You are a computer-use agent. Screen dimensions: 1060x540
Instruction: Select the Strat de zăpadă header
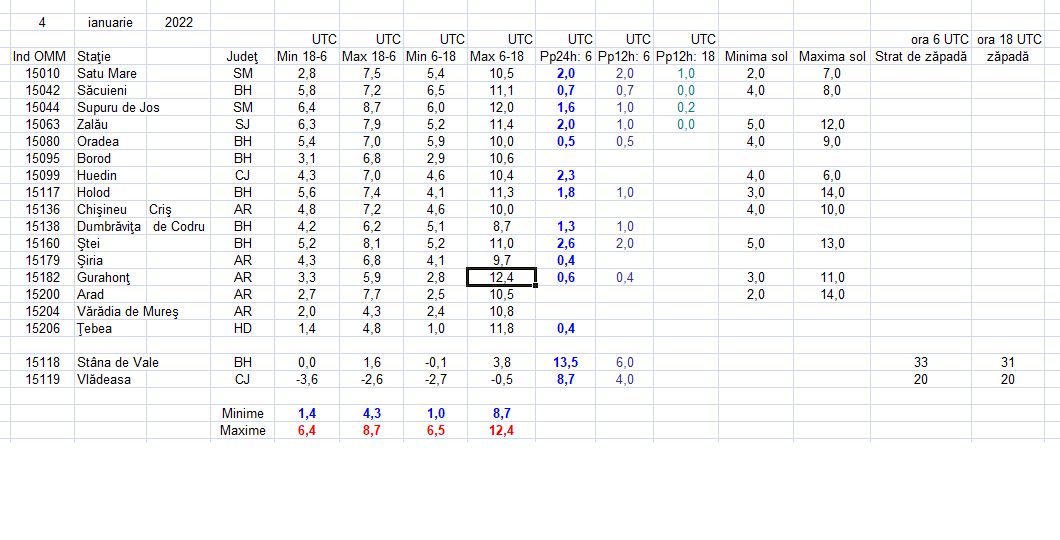921,57
